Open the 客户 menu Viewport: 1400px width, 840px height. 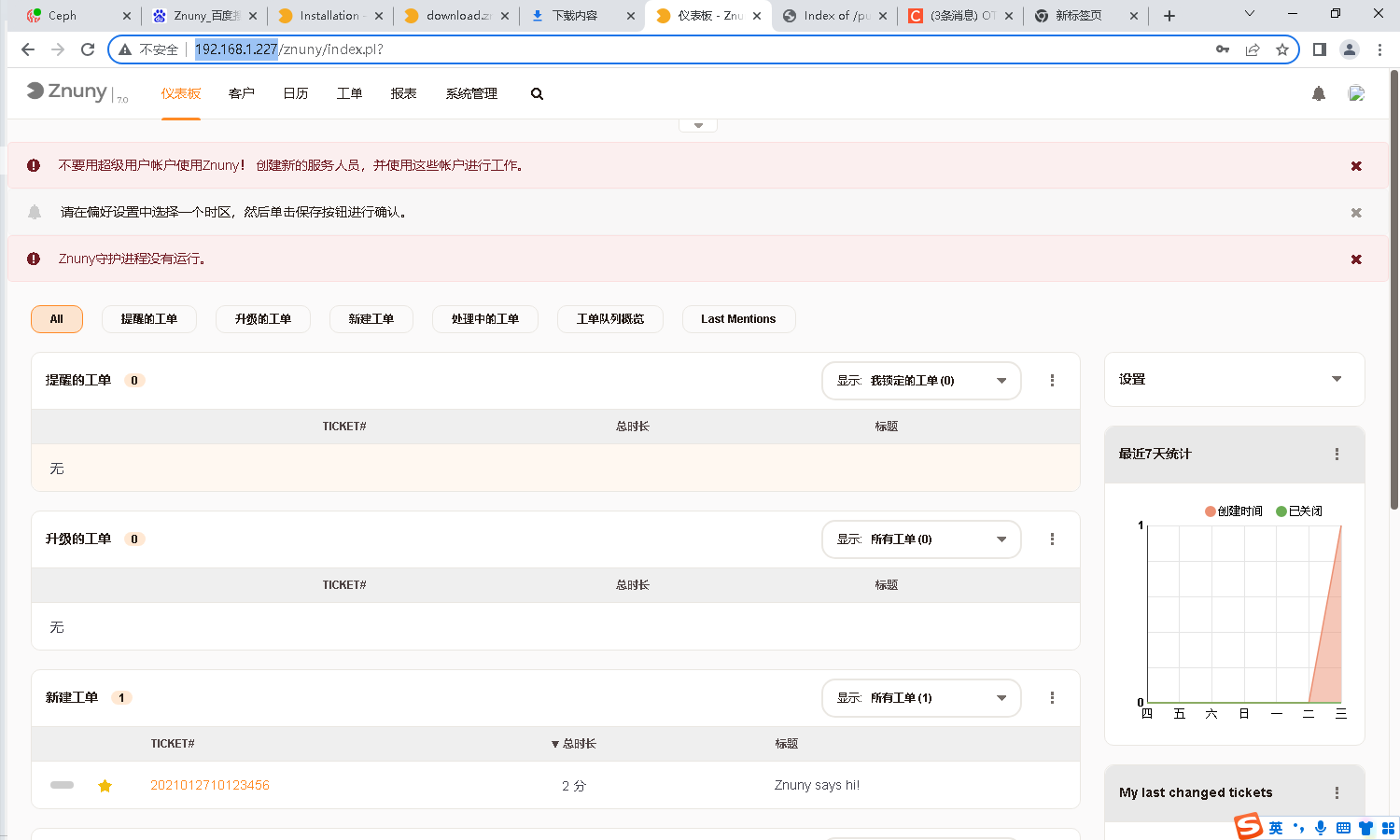pyautogui.click(x=242, y=93)
